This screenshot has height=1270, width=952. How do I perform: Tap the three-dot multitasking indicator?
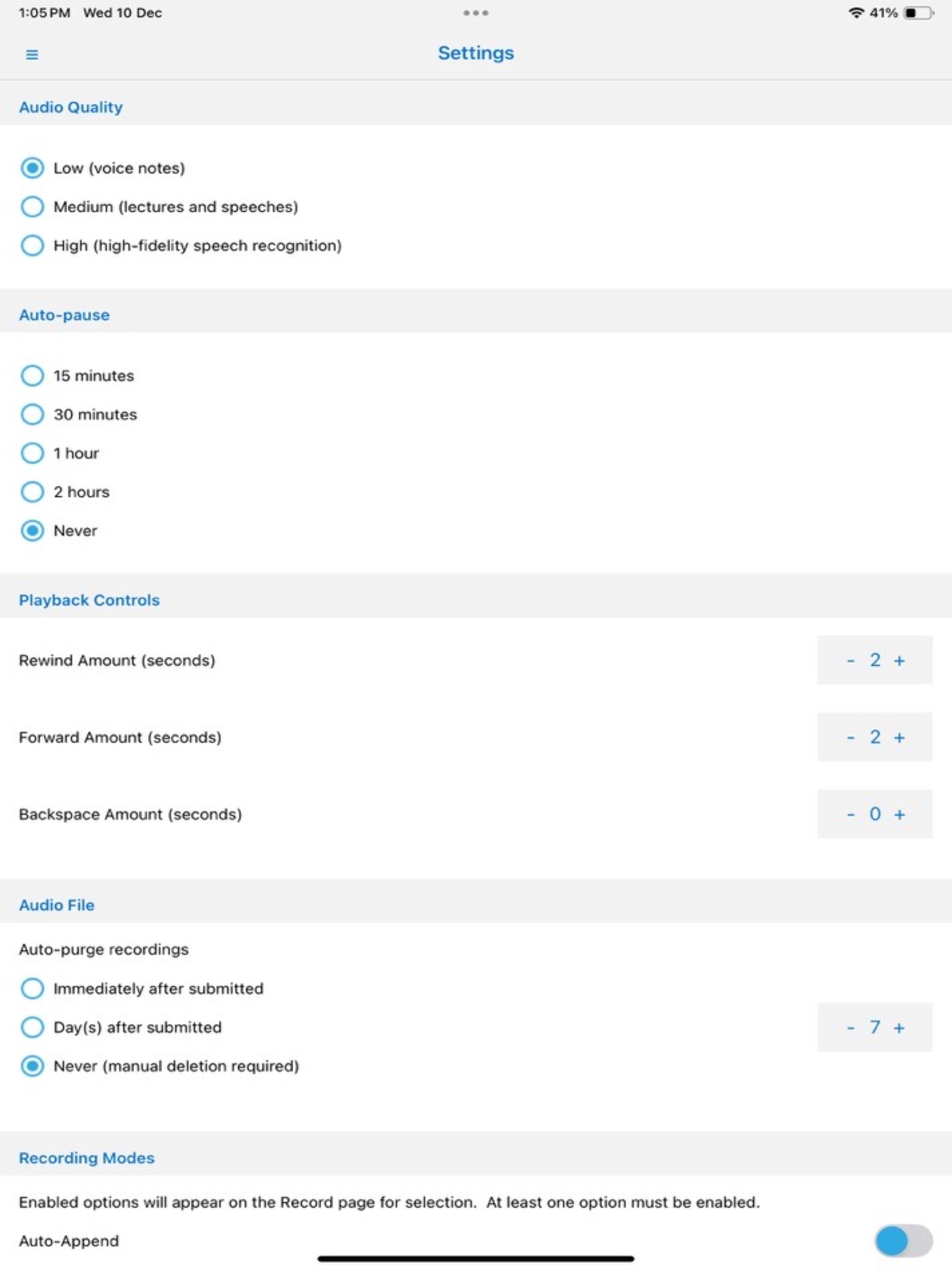[476, 12]
